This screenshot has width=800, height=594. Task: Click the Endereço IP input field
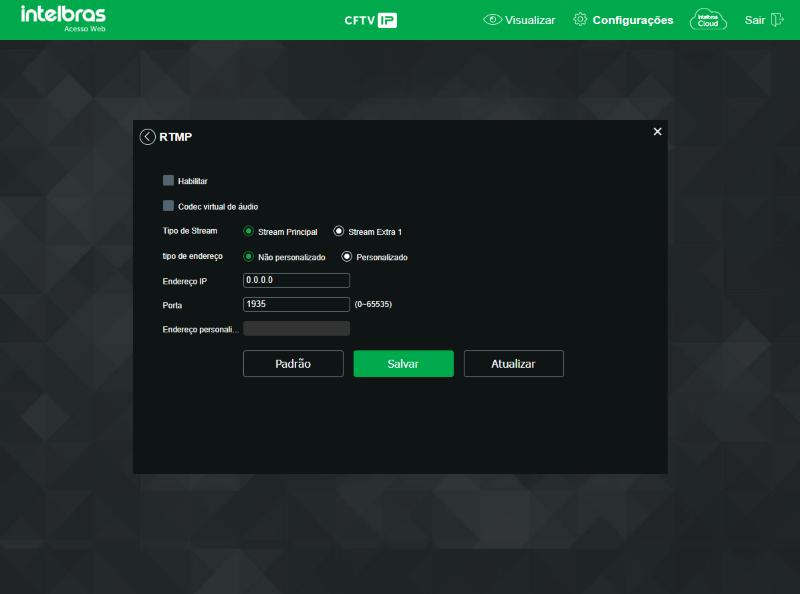pos(296,280)
